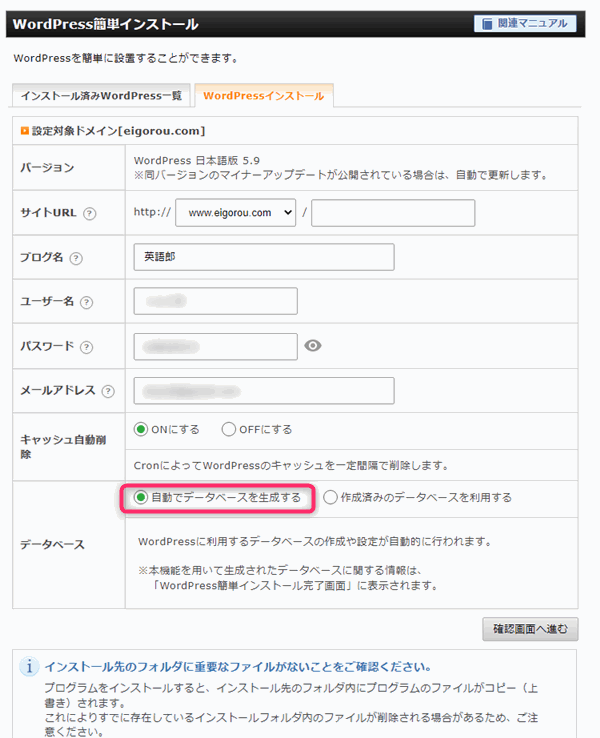Click the Cron cache deletion description text
Screen dimensions: 600x738
click(x=291, y=465)
